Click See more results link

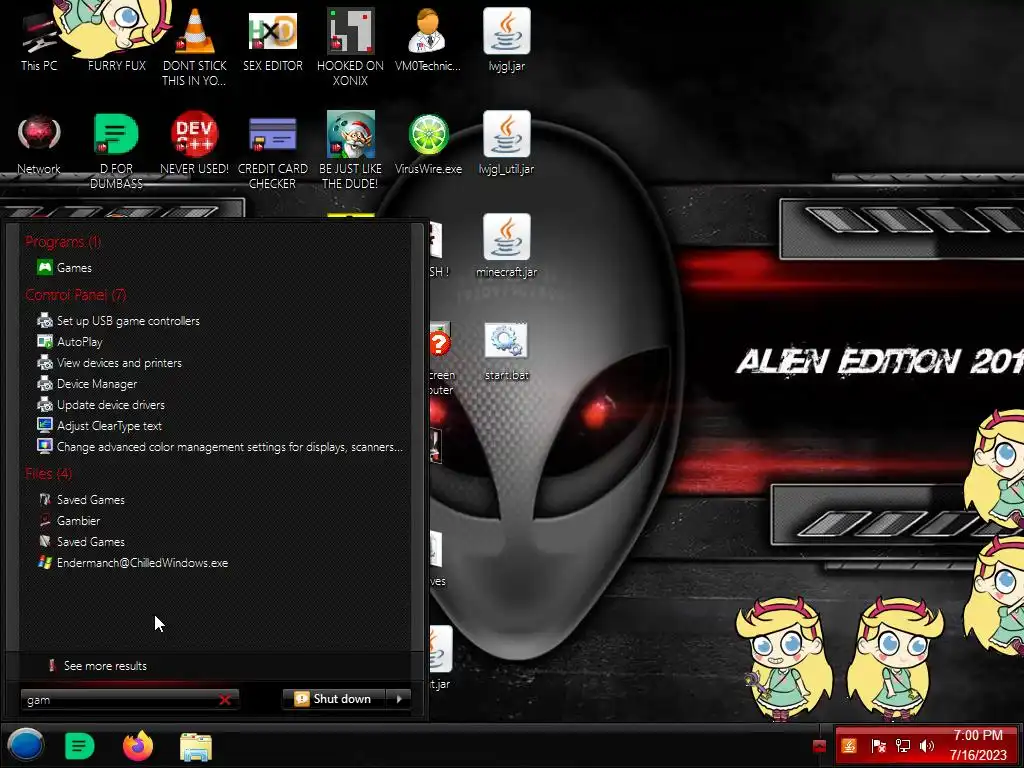pos(105,665)
